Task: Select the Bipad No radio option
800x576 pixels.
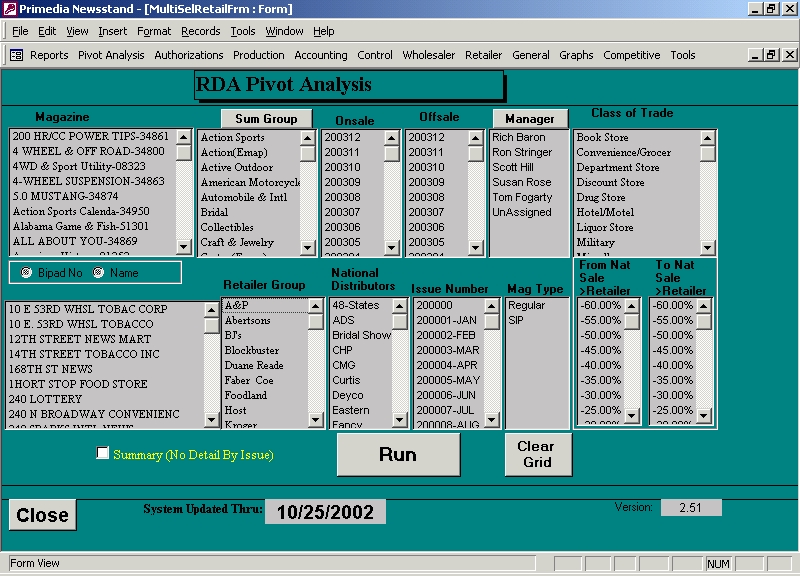Action: (x=26, y=272)
